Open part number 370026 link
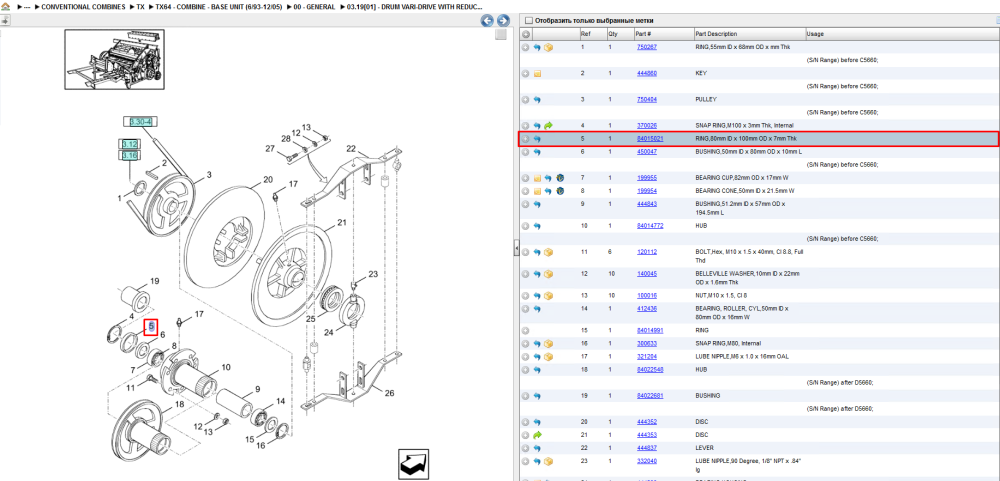The image size is (1000, 481). pyautogui.click(x=647, y=126)
